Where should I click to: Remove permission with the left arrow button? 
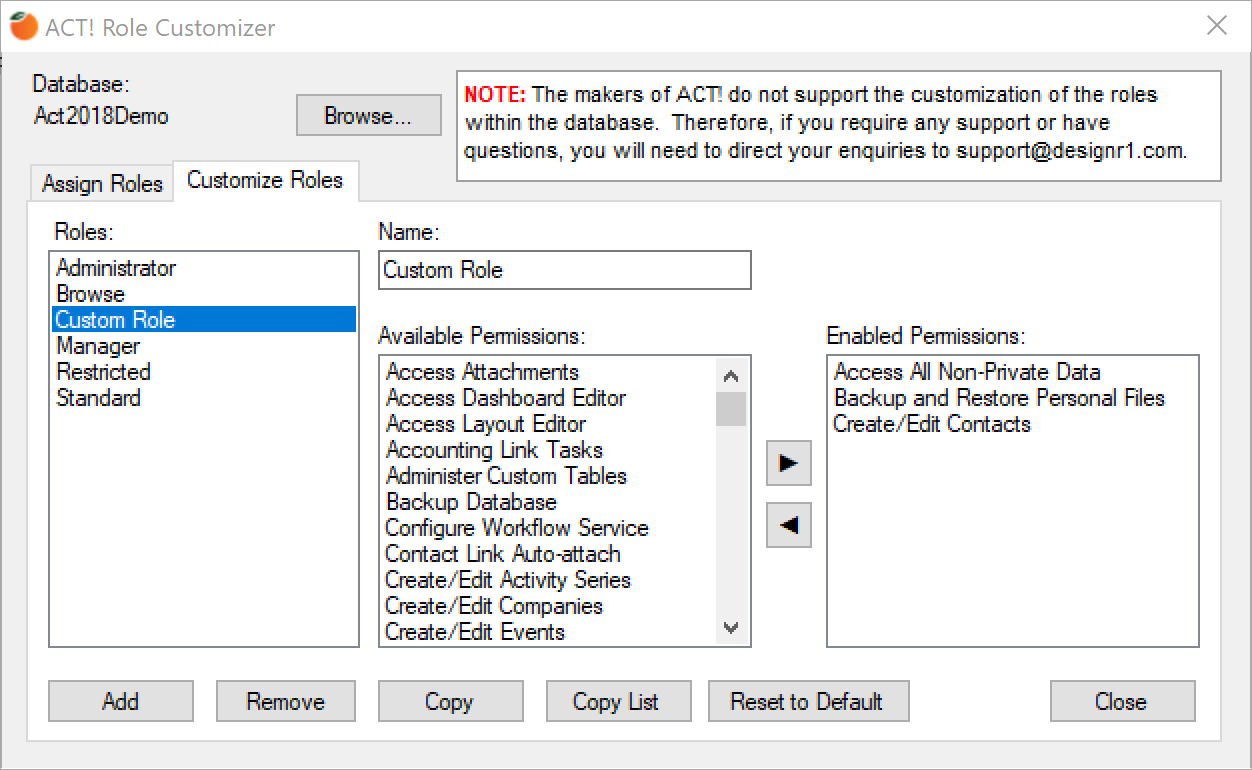(788, 525)
